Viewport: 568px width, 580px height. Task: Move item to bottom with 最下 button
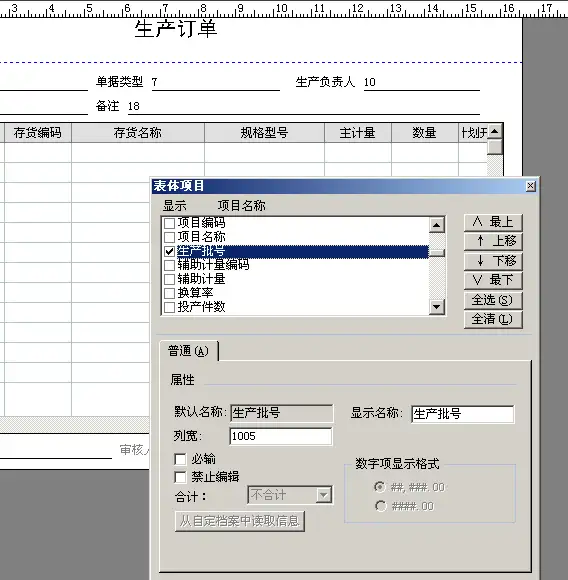pyautogui.click(x=493, y=280)
